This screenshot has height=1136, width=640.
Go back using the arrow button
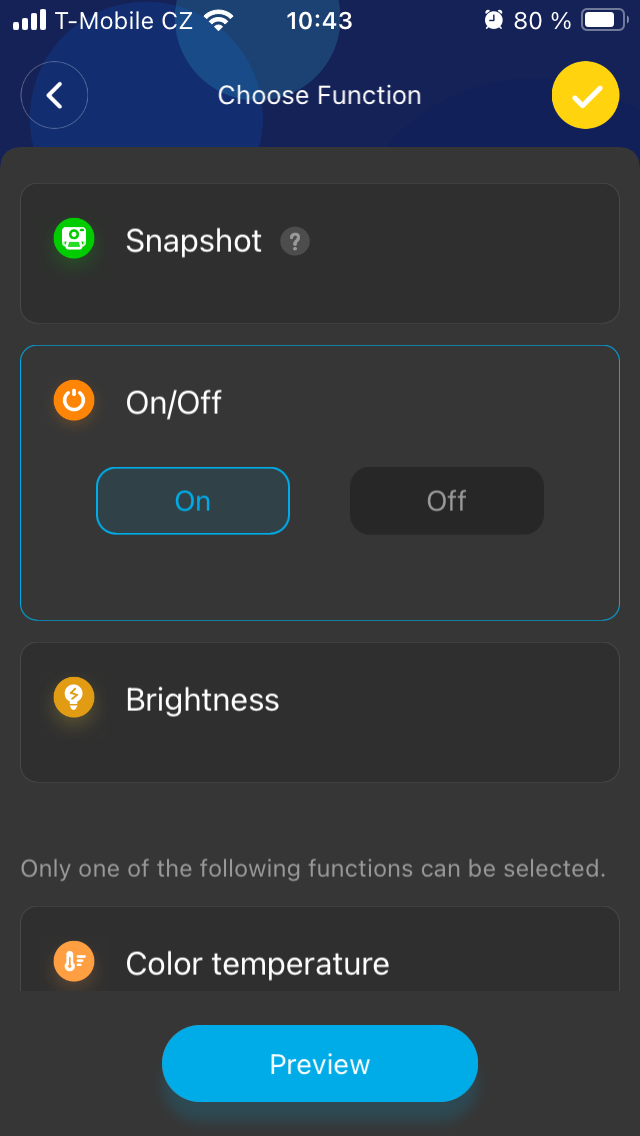(x=55, y=96)
